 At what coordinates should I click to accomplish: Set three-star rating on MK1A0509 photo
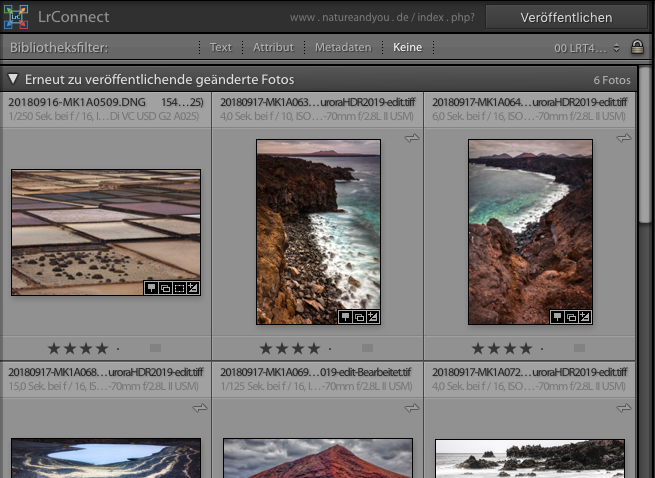[x=86, y=348]
